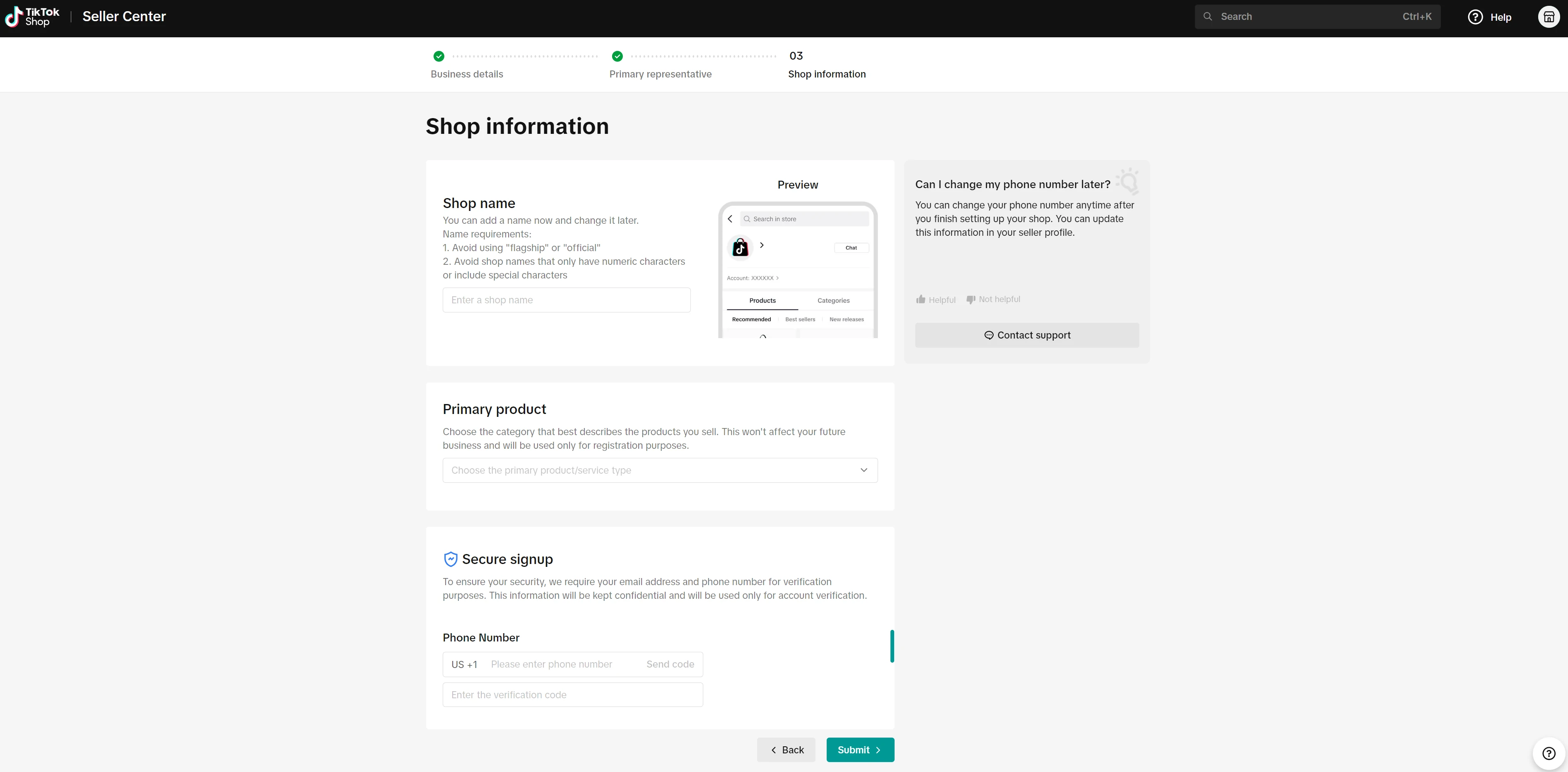Go to the Primary representative step
The height and width of the screenshot is (772, 1568).
coord(660,74)
